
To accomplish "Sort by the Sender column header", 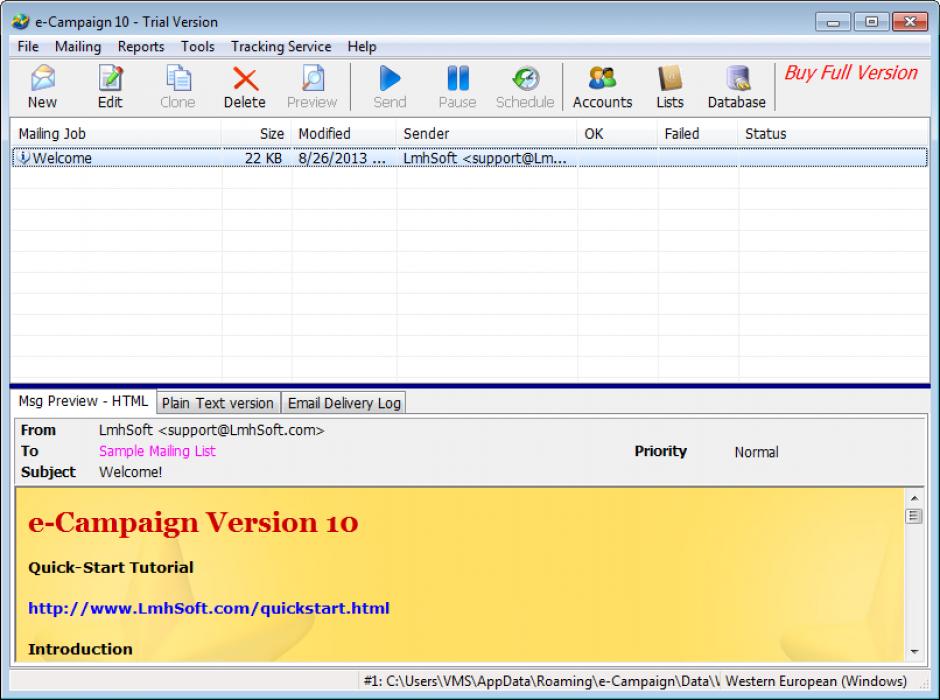I will click(486, 134).
